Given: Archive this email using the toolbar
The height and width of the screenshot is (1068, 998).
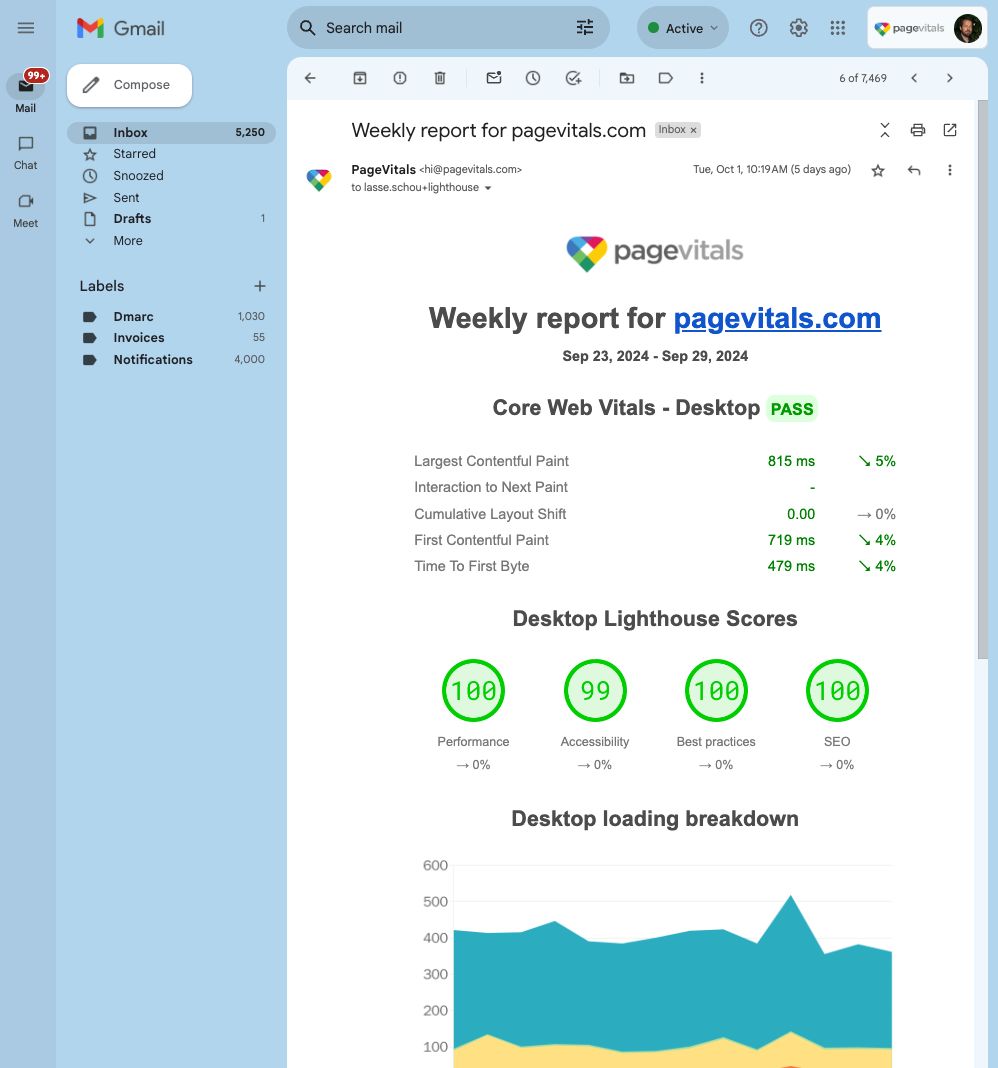Looking at the screenshot, I should pos(360,78).
